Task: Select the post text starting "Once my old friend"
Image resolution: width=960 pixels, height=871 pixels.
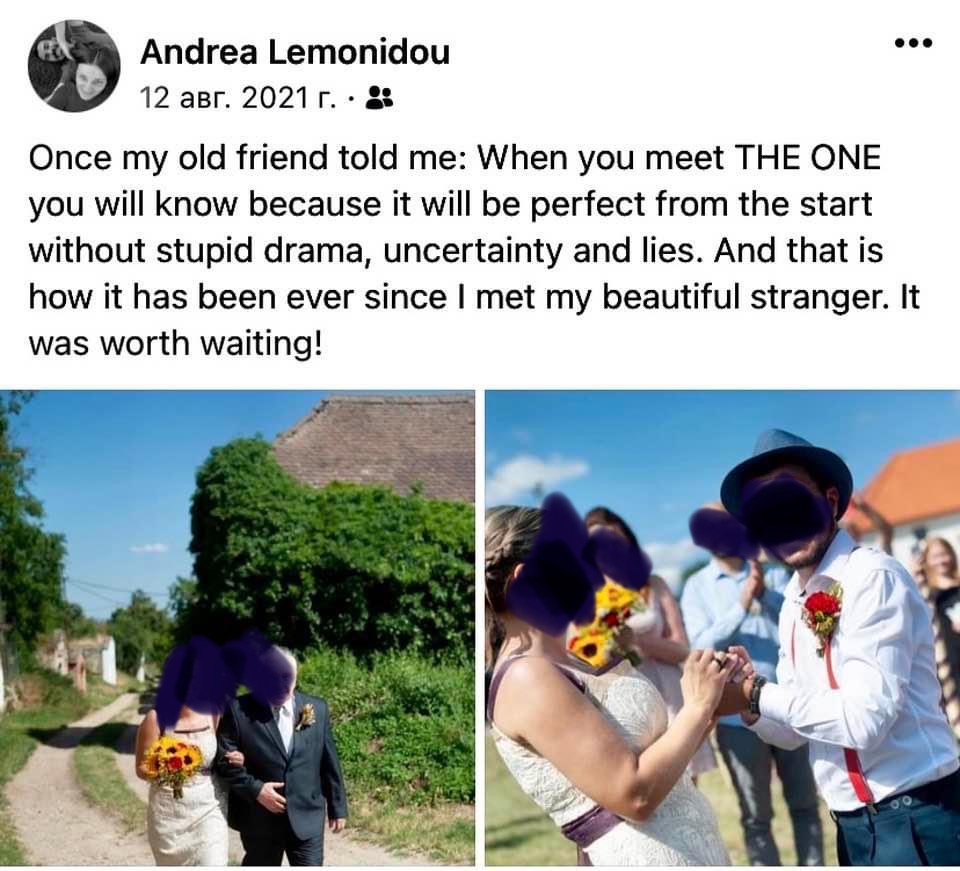Action: coord(474,250)
